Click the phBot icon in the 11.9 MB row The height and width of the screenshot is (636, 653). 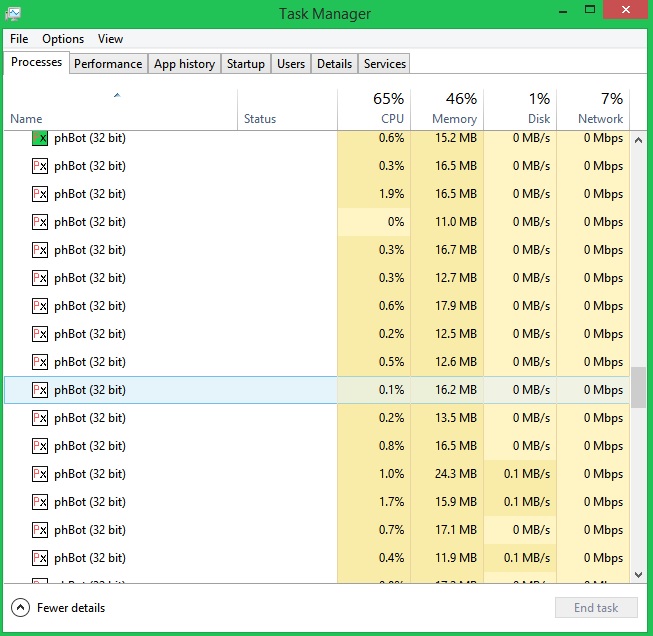(40, 558)
